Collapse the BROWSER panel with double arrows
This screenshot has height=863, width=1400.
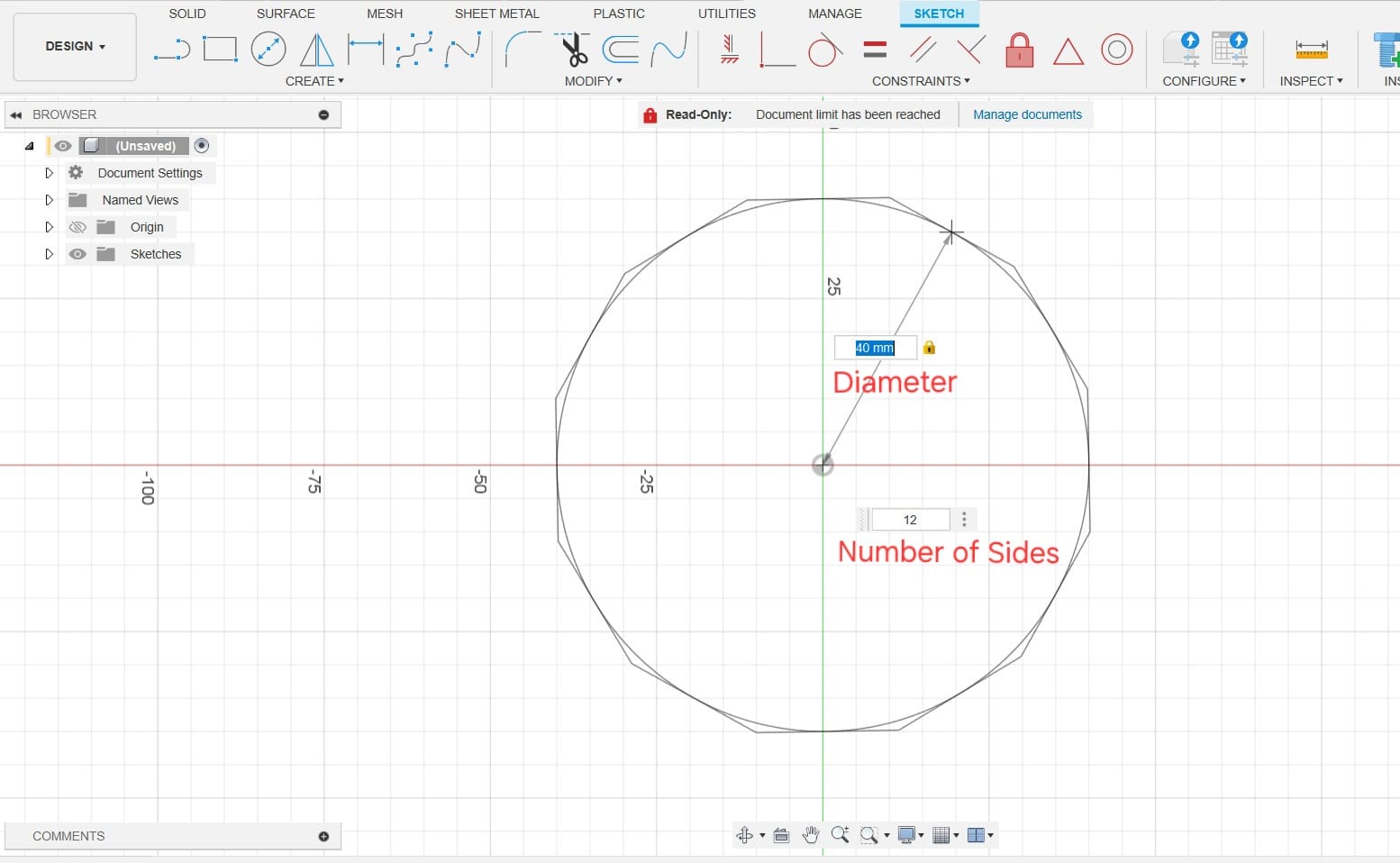(16, 114)
